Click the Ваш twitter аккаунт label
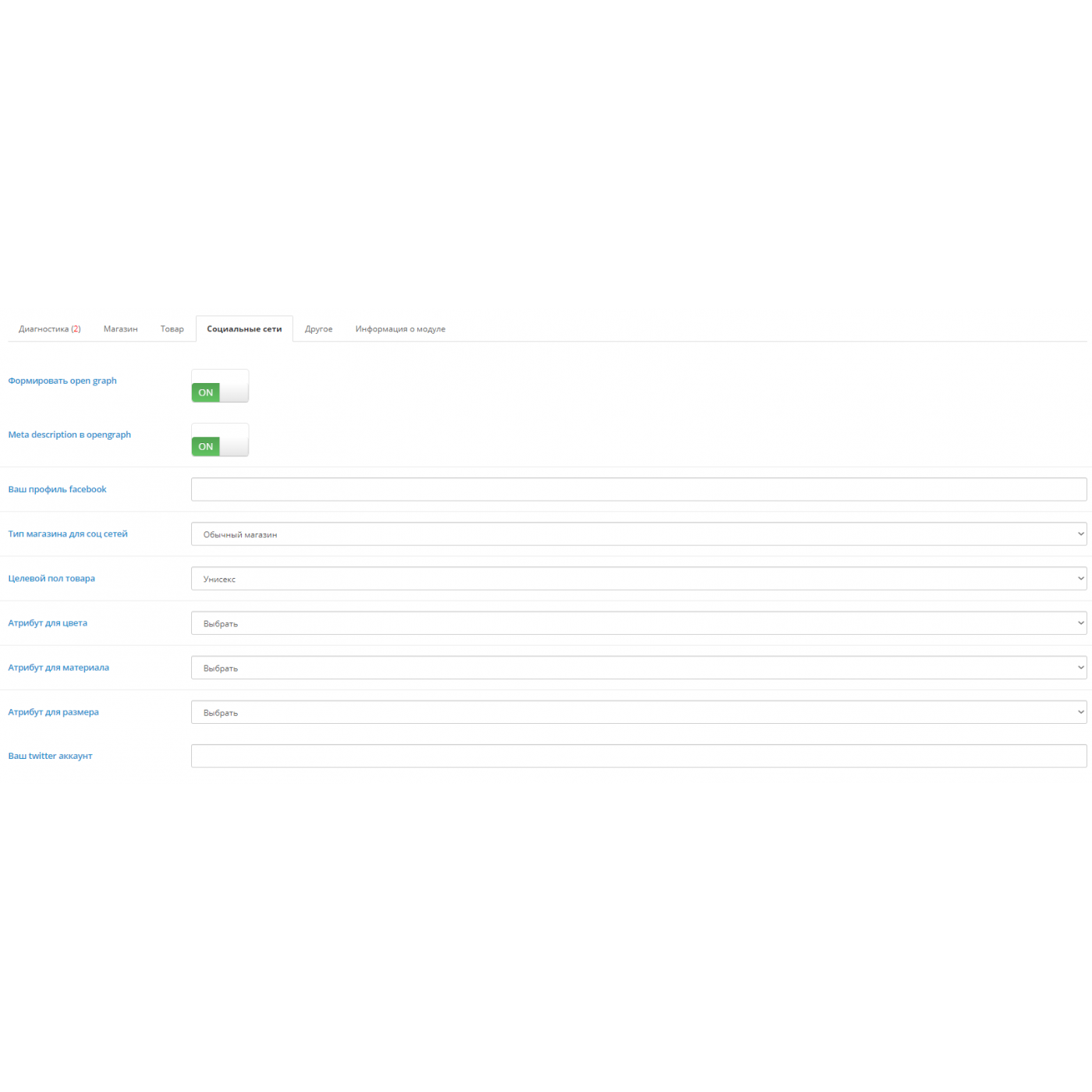Viewport: 1092px width, 1092px height. pos(50,756)
